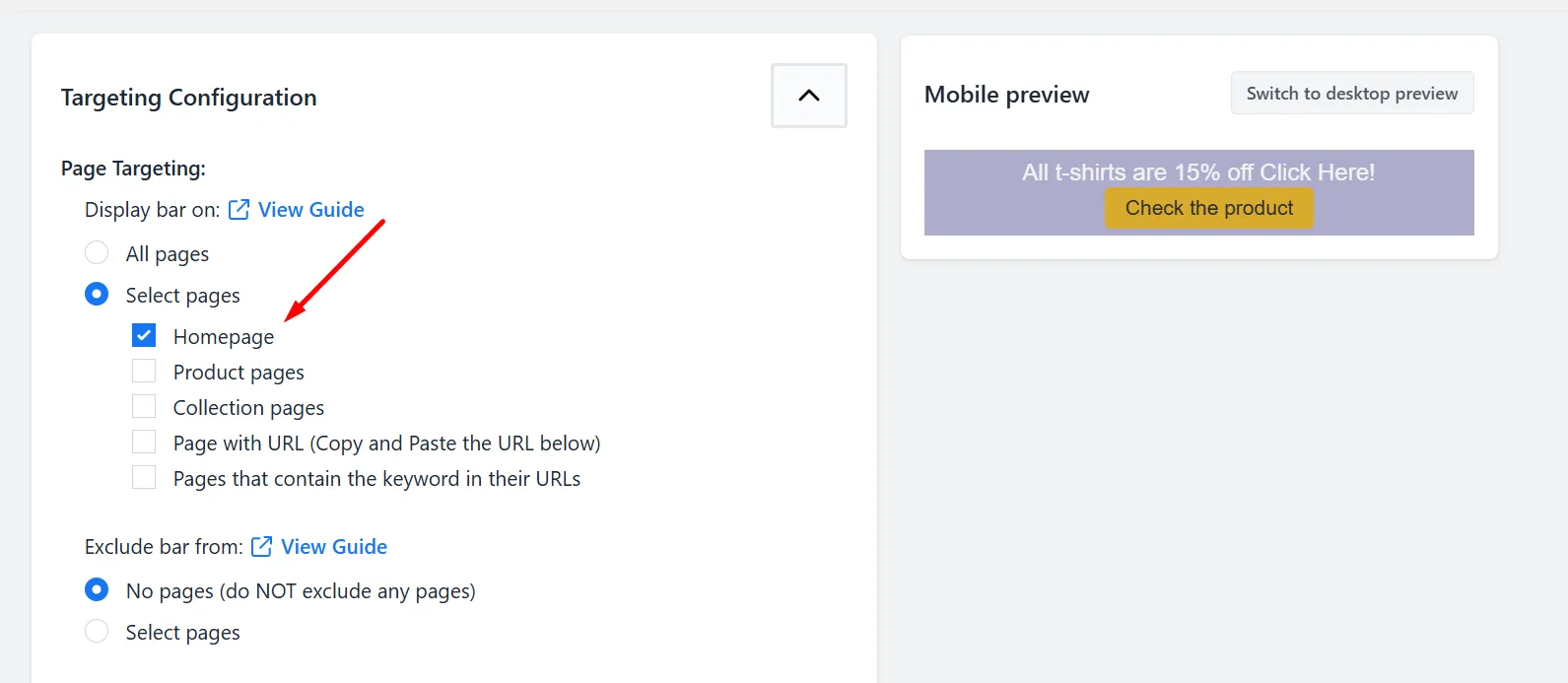Open View Guide link for Exclude bar

coord(334,547)
